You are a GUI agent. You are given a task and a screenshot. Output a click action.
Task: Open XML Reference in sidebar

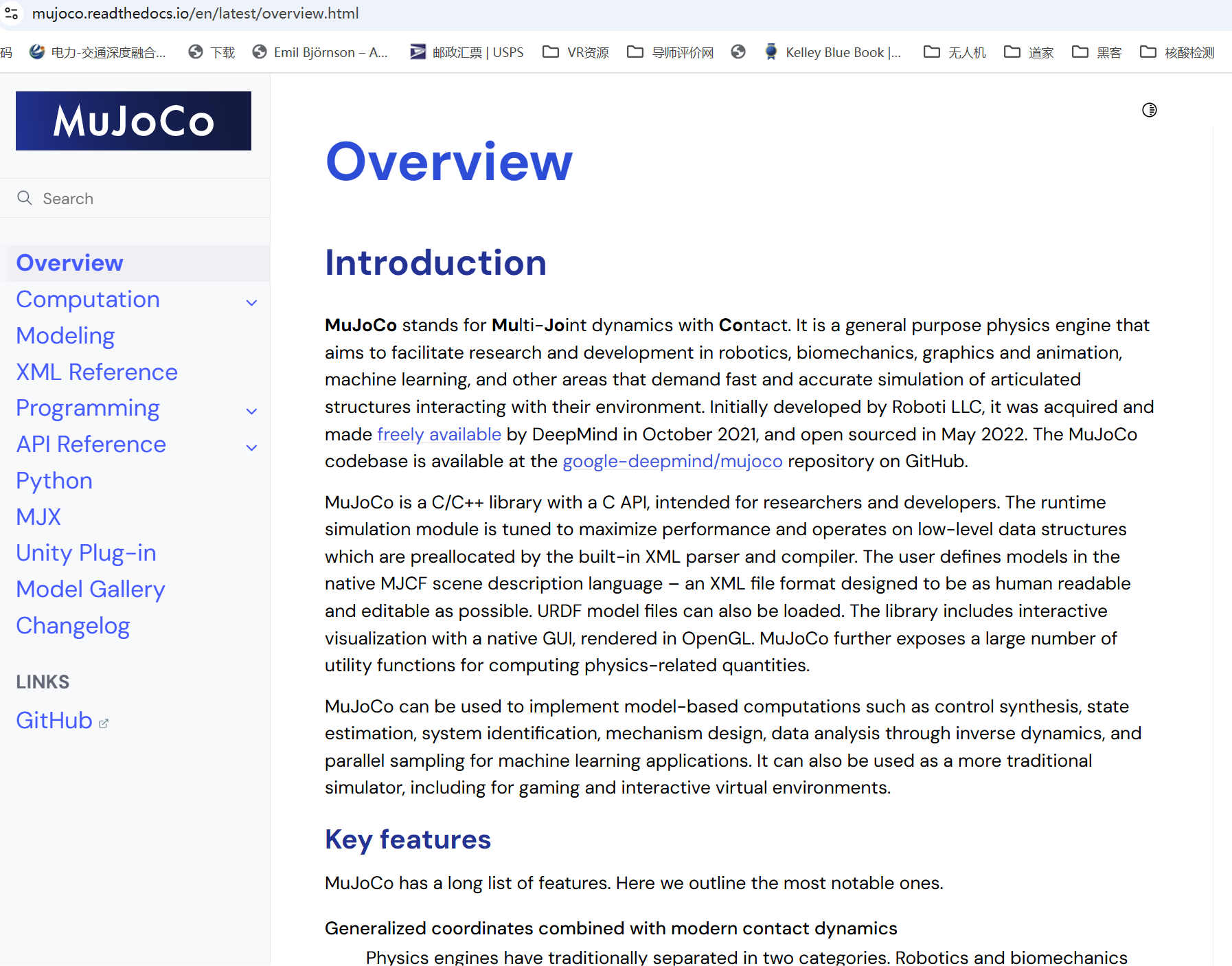click(97, 372)
